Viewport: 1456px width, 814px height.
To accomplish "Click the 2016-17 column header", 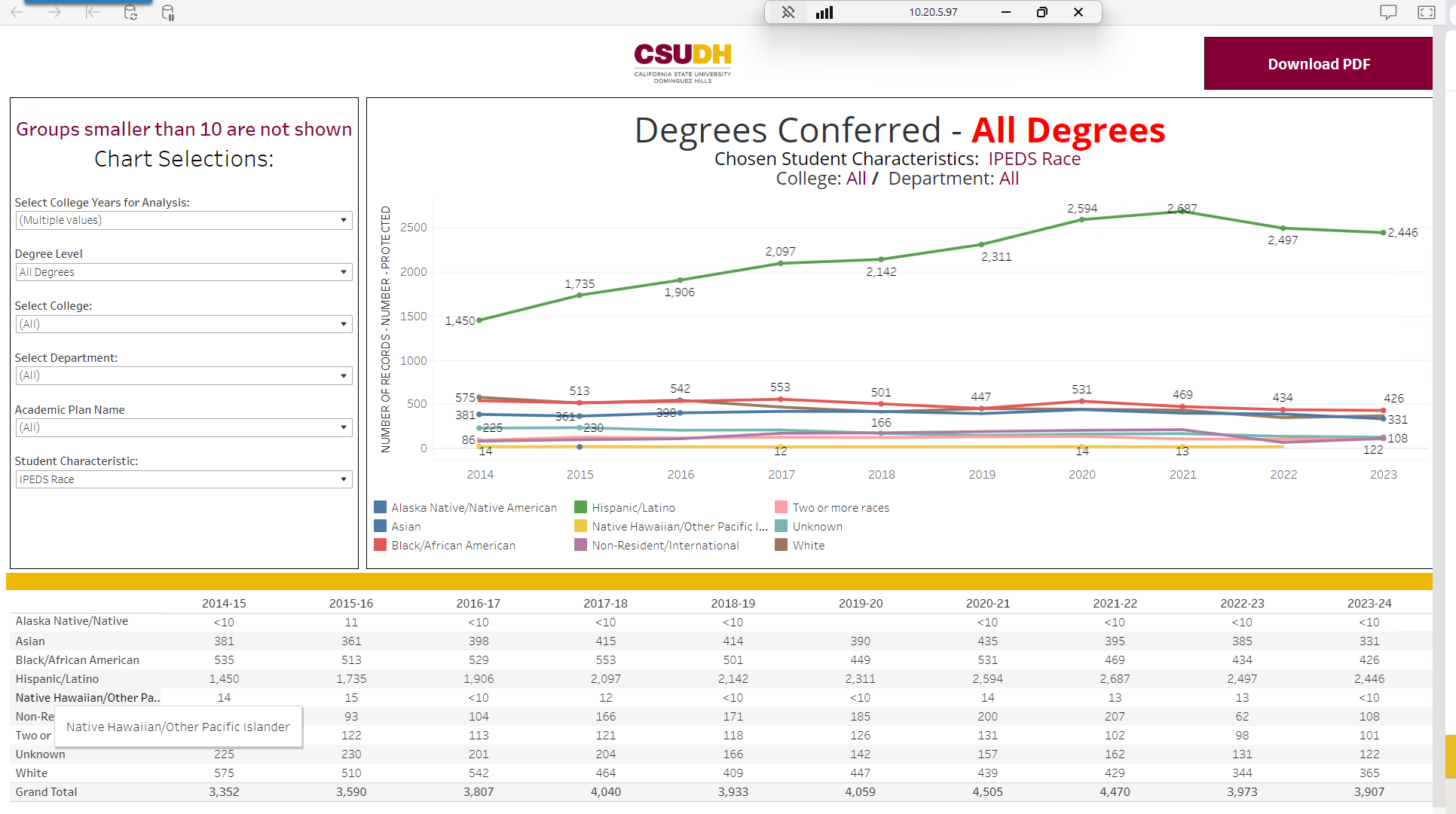I will (x=479, y=603).
